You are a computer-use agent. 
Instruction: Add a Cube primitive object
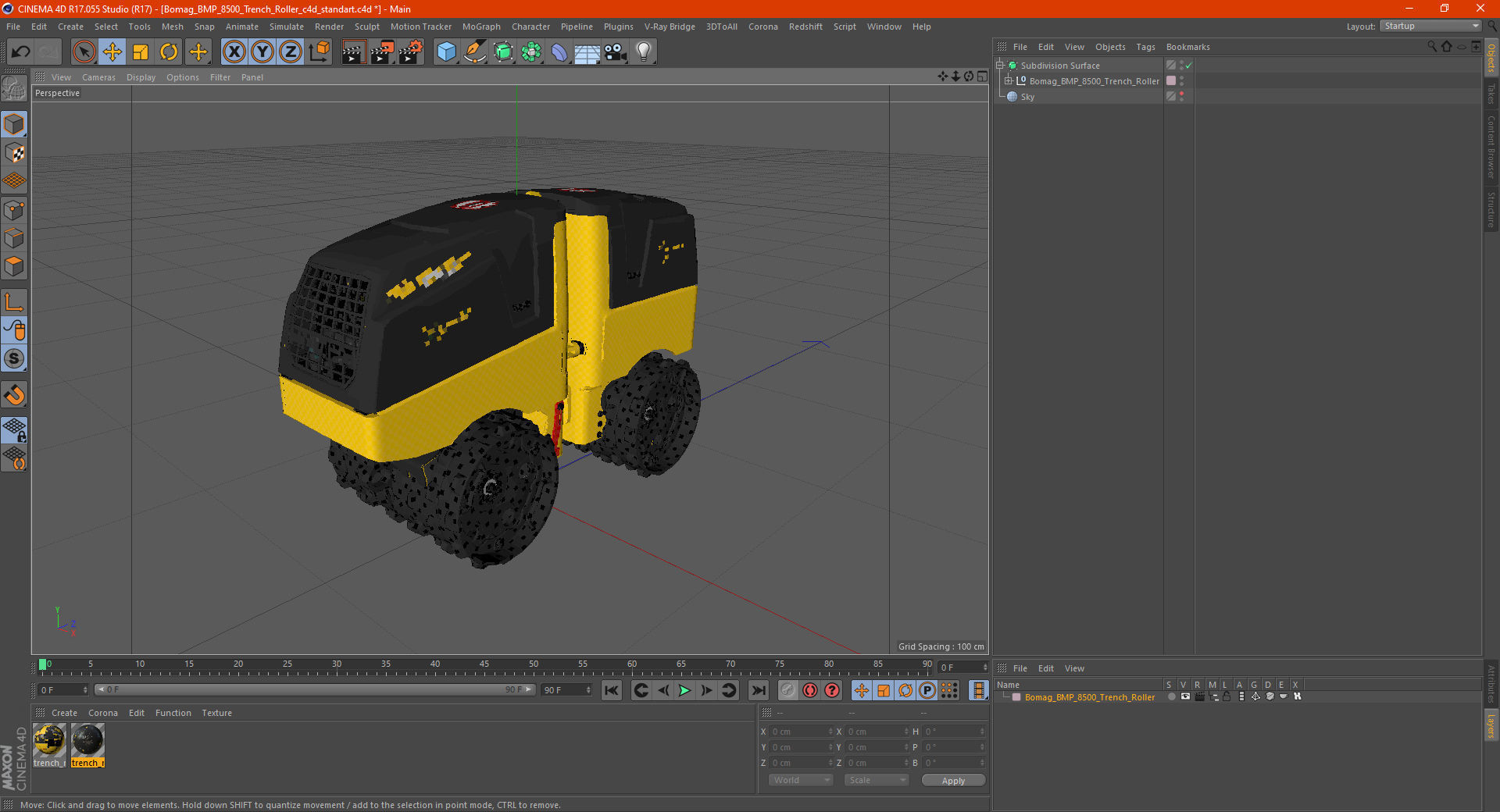tap(446, 52)
